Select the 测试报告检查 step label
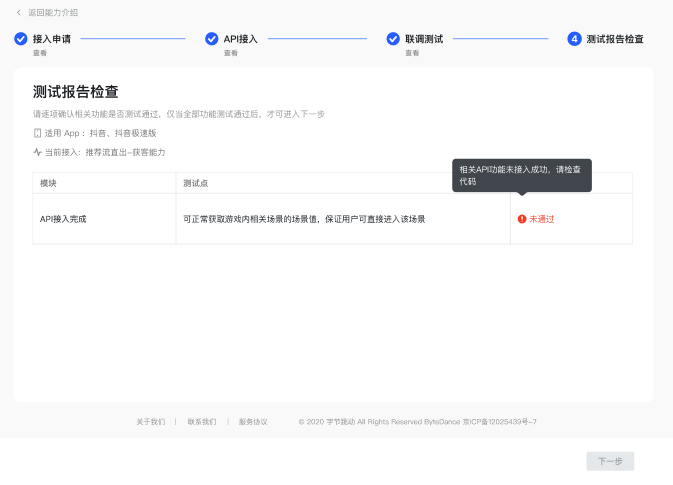The image size is (673, 485). pyautogui.click(x=614, y=39)
